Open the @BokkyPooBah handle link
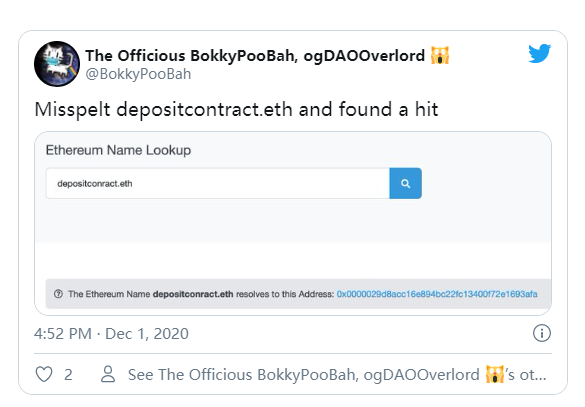 coord(138,74)
